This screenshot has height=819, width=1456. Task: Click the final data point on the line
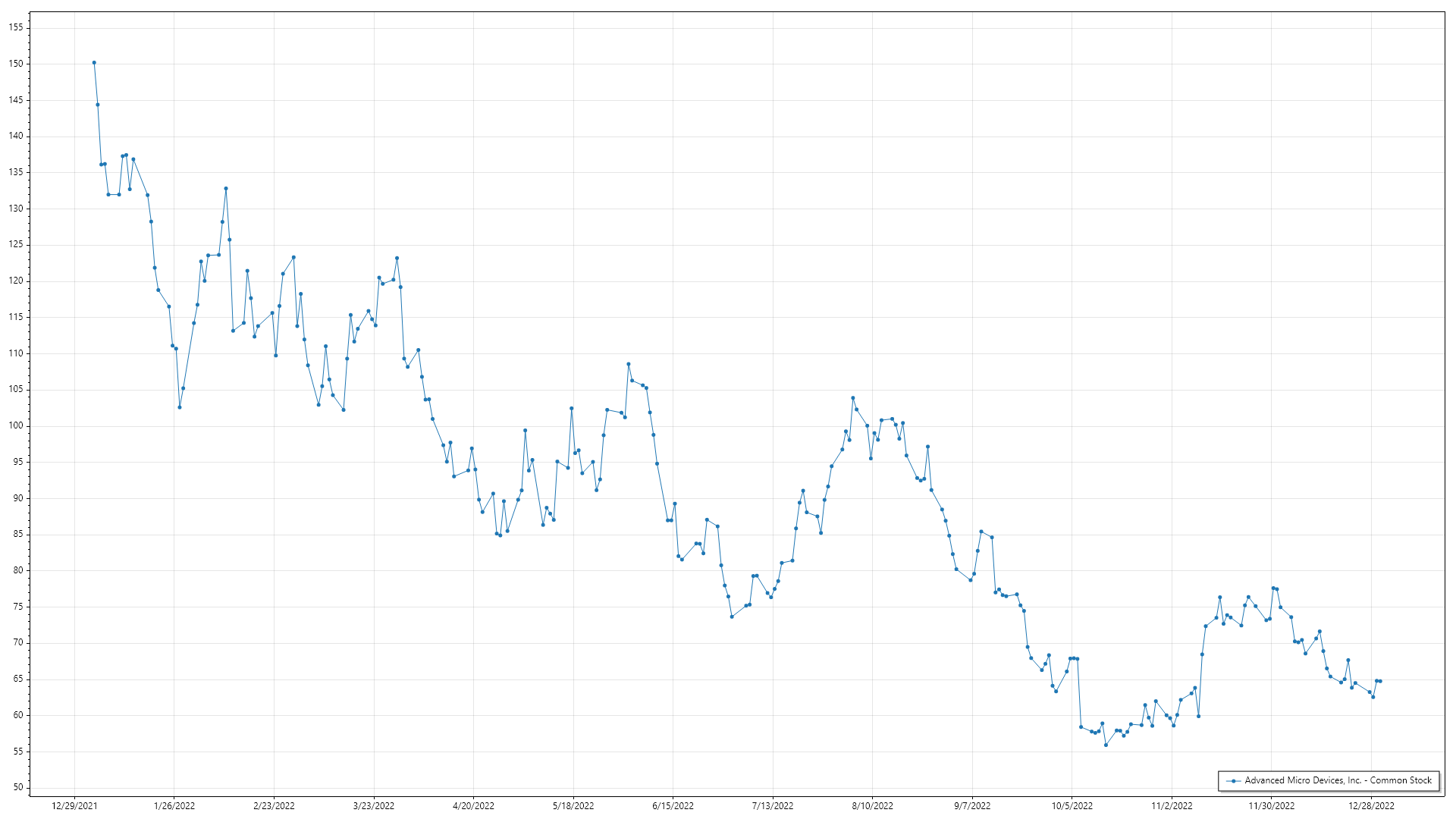pos(1380,681)
